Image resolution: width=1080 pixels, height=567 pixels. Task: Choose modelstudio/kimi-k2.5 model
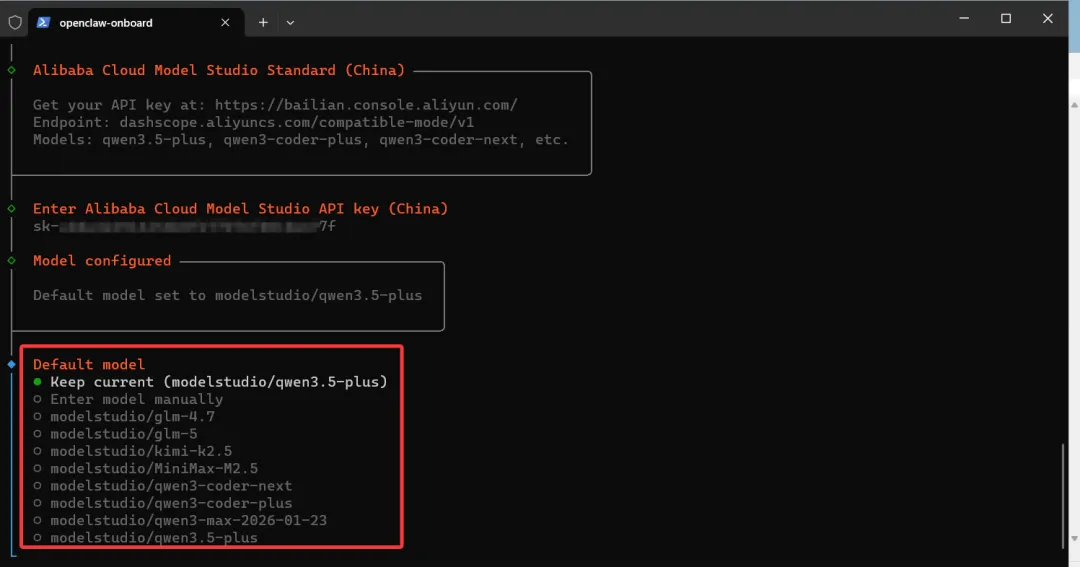click(132, 451)
